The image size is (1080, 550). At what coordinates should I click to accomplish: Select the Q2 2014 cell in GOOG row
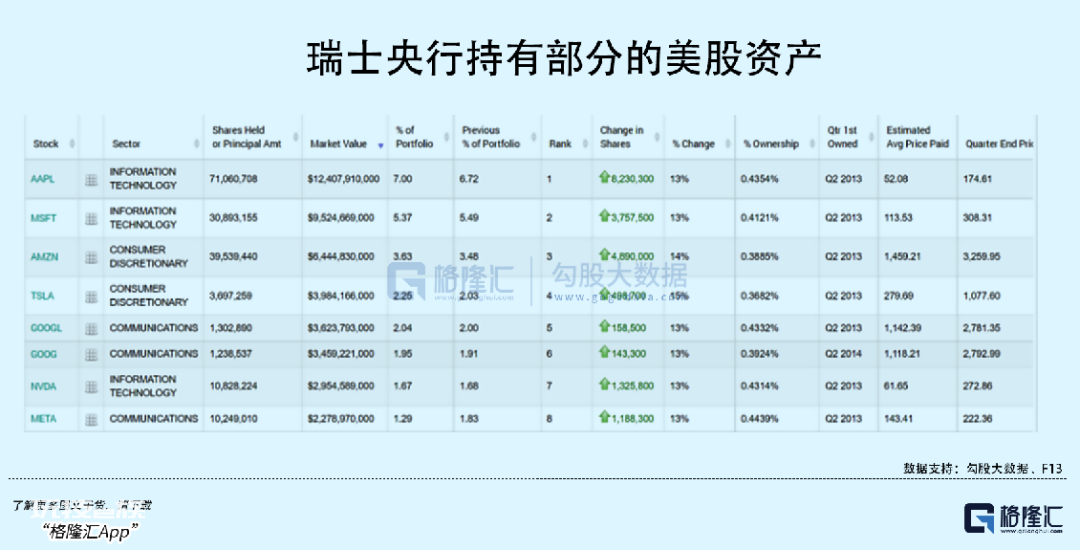[x=844, y=354]
